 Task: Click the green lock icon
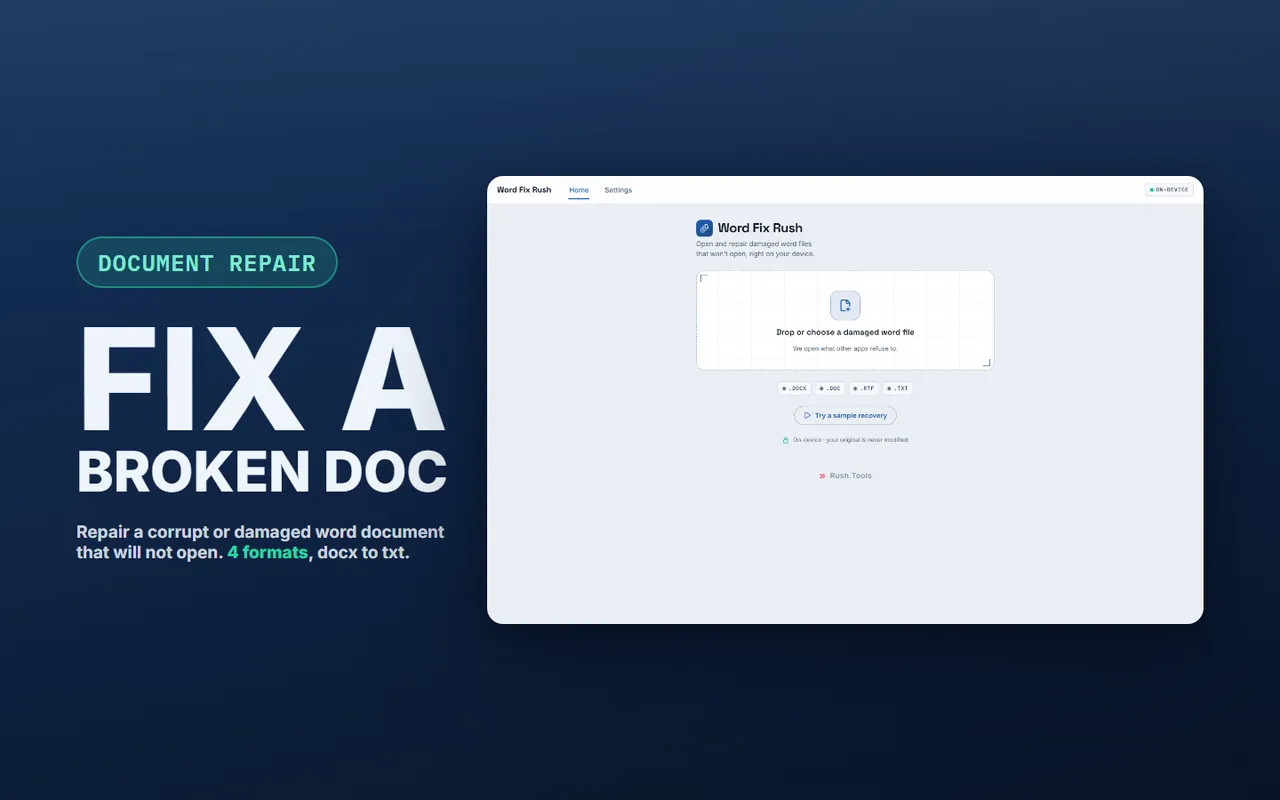[786, 440]
